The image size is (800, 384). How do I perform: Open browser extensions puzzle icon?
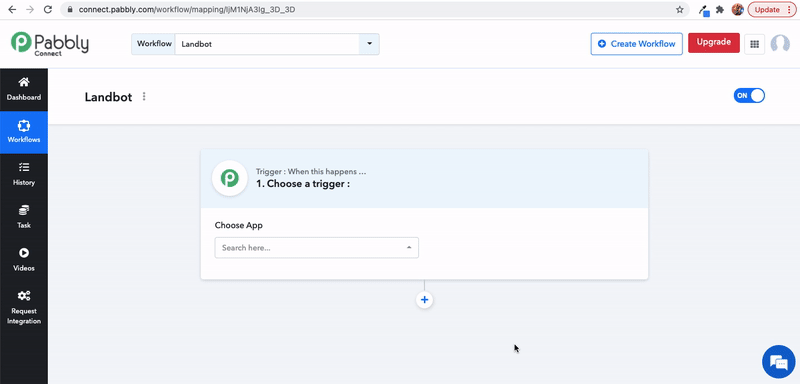click(720, 10)
